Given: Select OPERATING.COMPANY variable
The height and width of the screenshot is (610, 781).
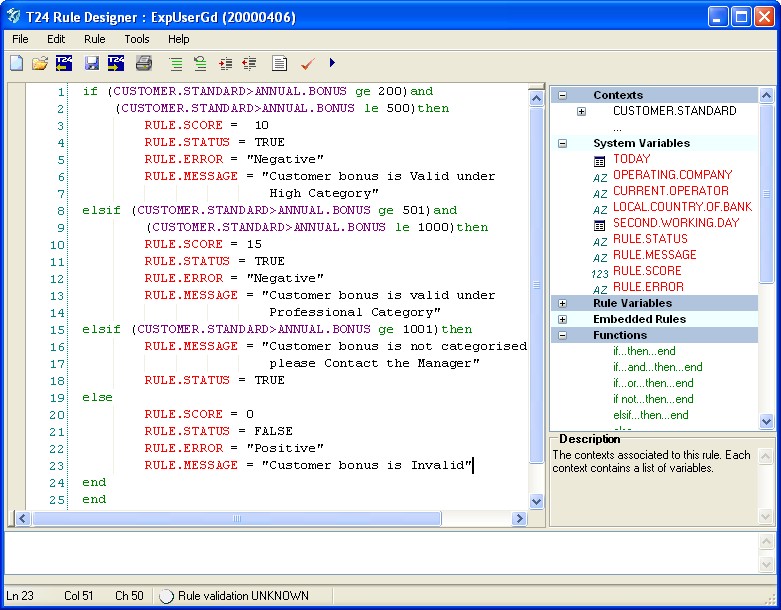Looking at the screenshot, I should 672,175.
